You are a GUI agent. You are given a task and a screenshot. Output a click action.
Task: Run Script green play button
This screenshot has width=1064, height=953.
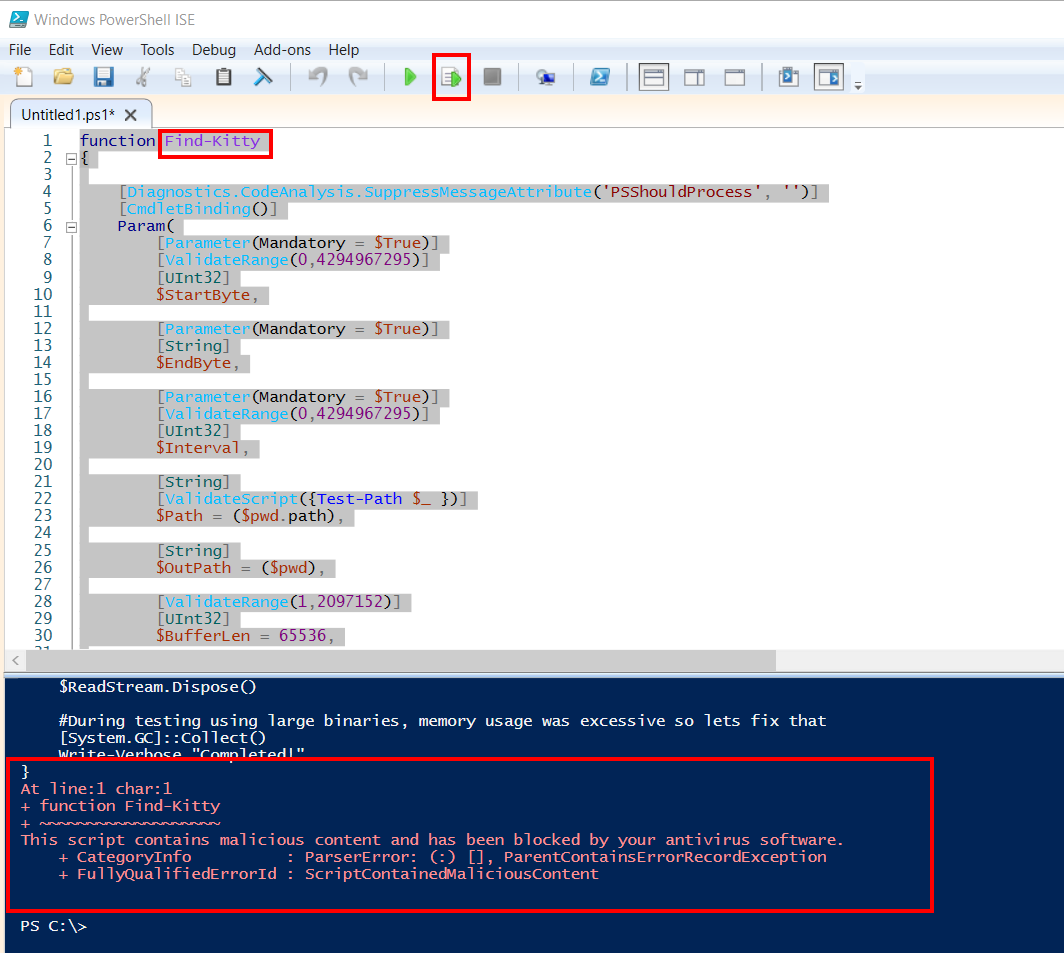[x=410, y=77]
